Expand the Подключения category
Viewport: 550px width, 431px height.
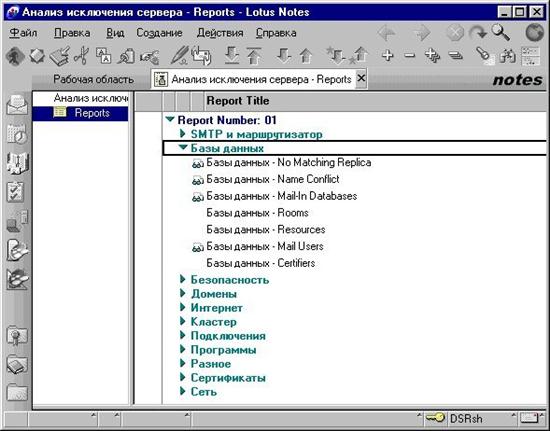pos(182,335)
